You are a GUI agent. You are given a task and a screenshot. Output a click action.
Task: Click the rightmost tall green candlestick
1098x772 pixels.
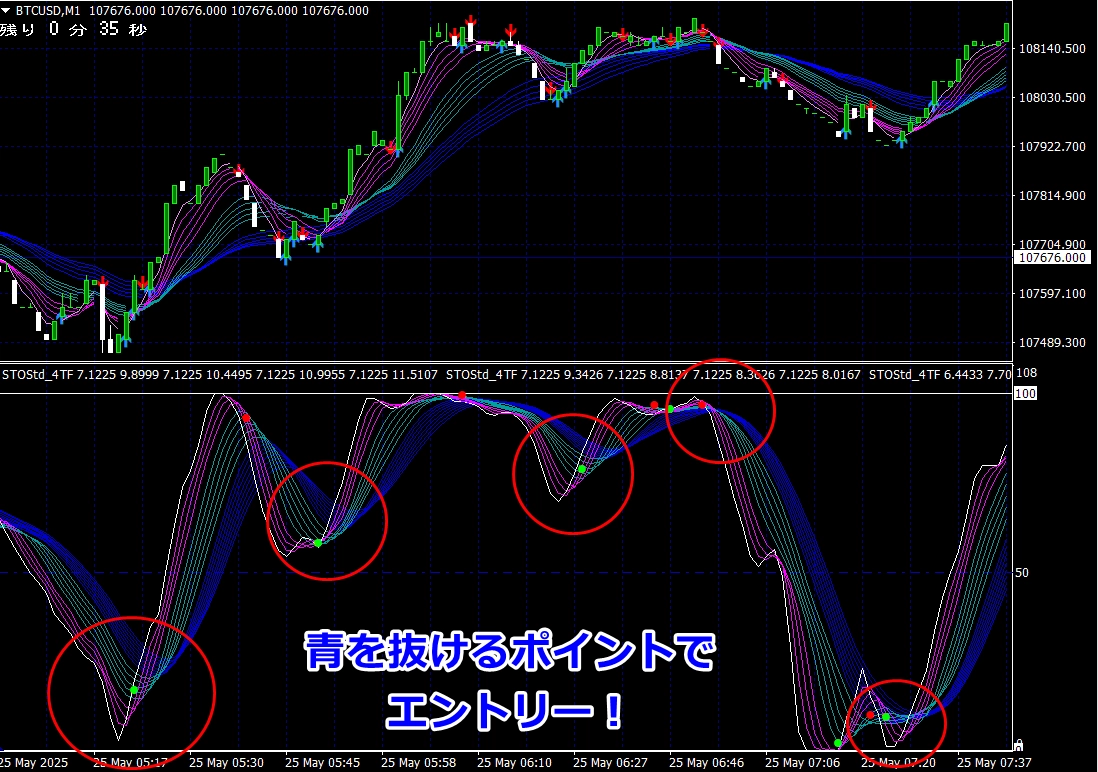point(1006,30)
